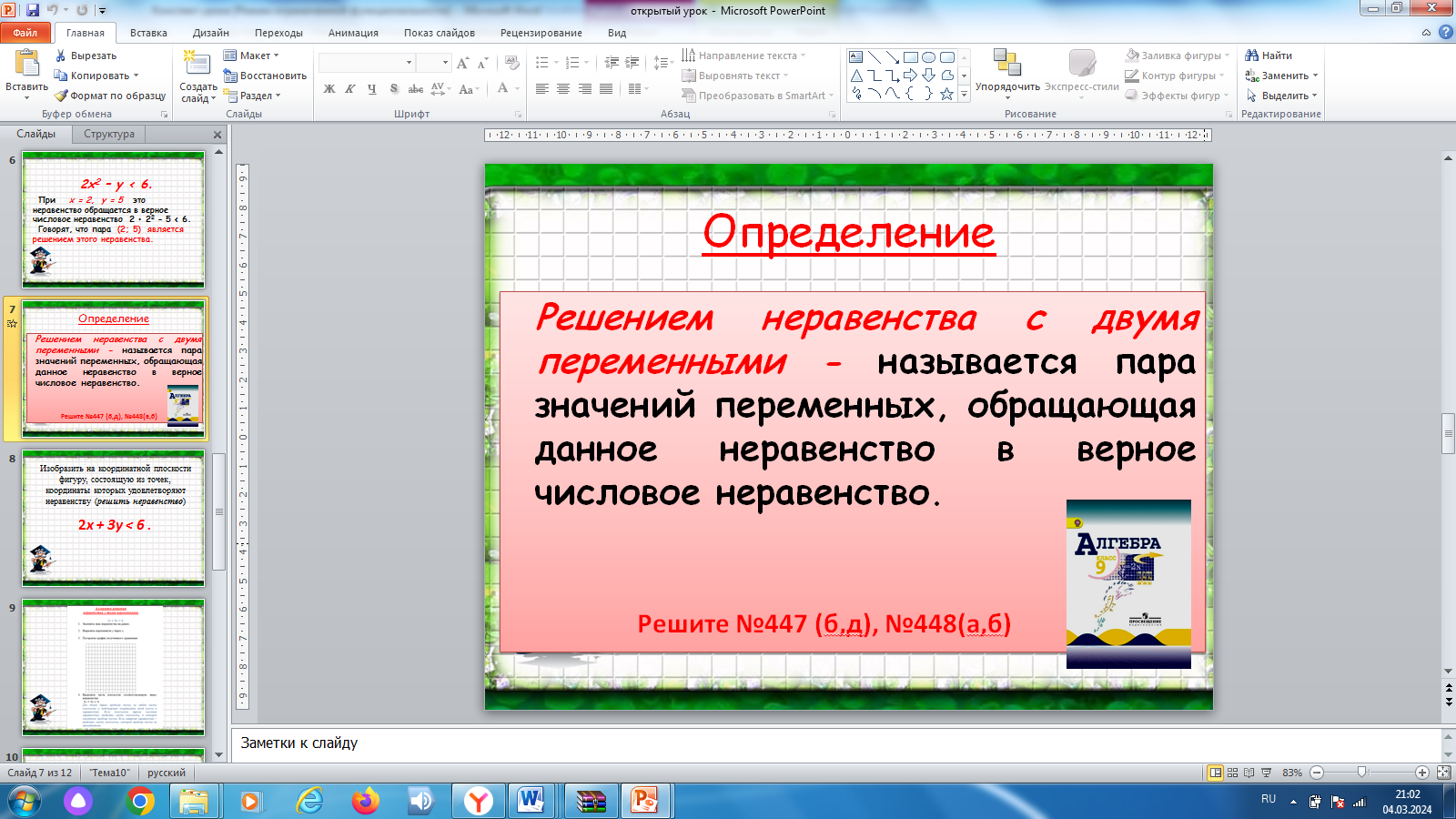Viewport: 1456px width, 819px height.
Task: Align text left
Action: pyautogui.click(x=542, y=88)
